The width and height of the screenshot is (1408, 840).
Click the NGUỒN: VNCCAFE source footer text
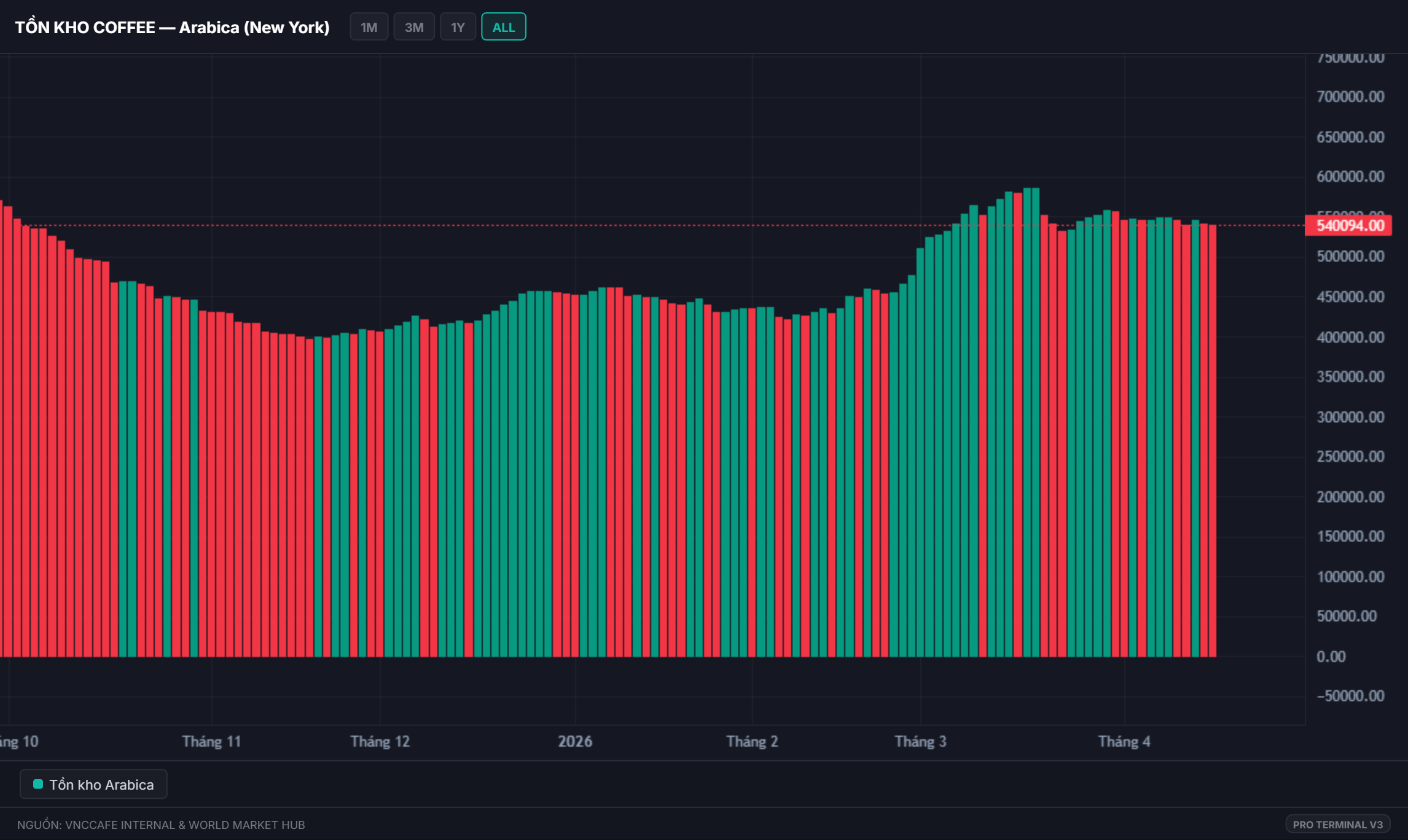point(161,825)
